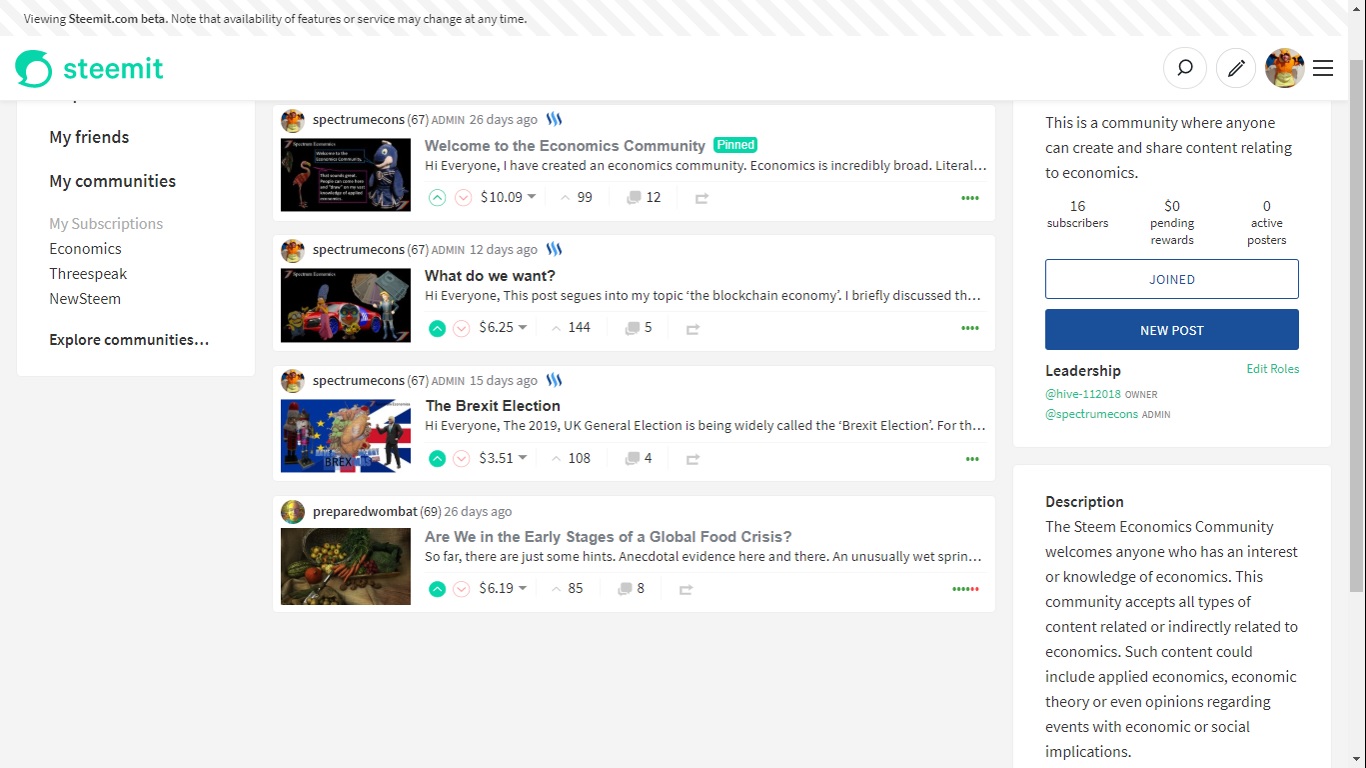Toggle upvote on What do we want? post

pos(437,328)
